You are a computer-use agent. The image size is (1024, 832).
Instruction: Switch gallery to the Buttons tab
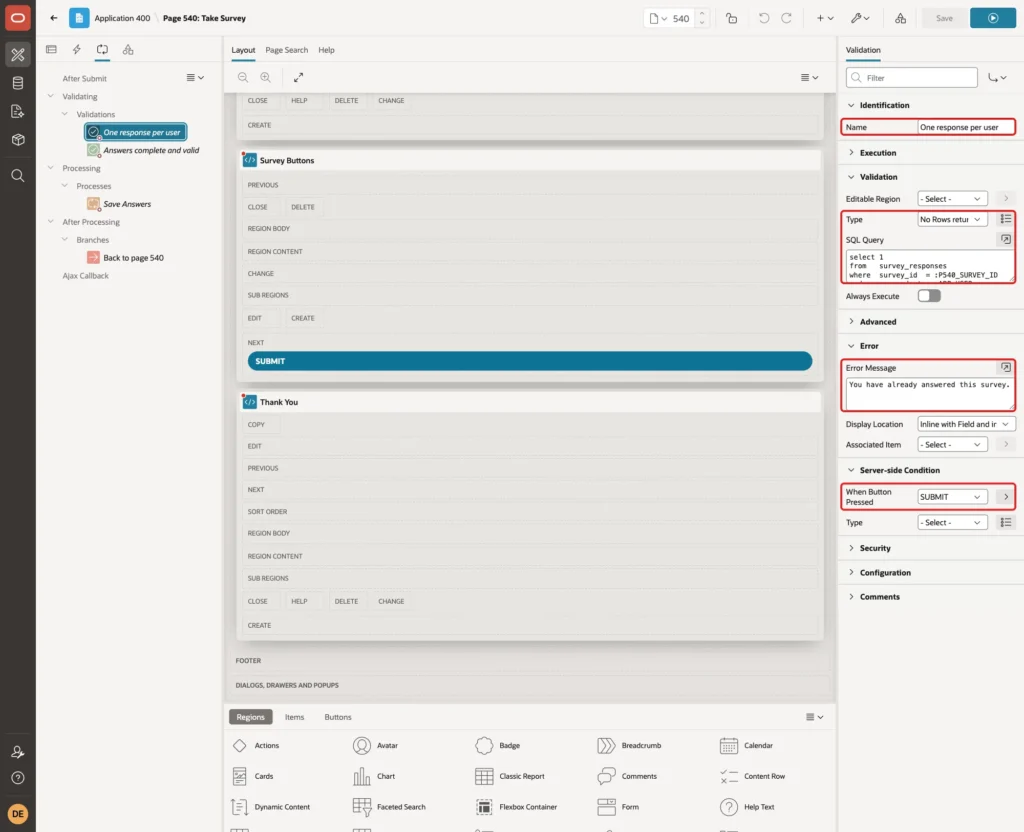pyautogui.click(x=338, y=717)
